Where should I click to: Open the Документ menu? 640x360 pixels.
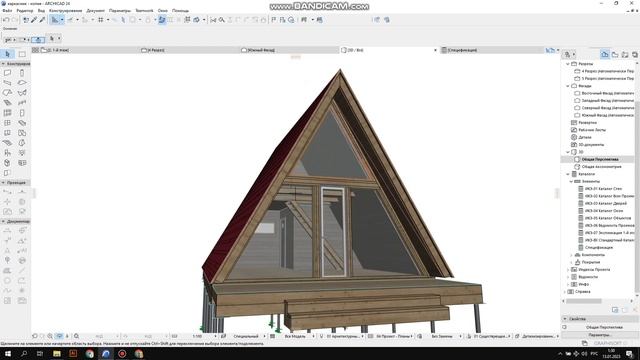point(96,11)
